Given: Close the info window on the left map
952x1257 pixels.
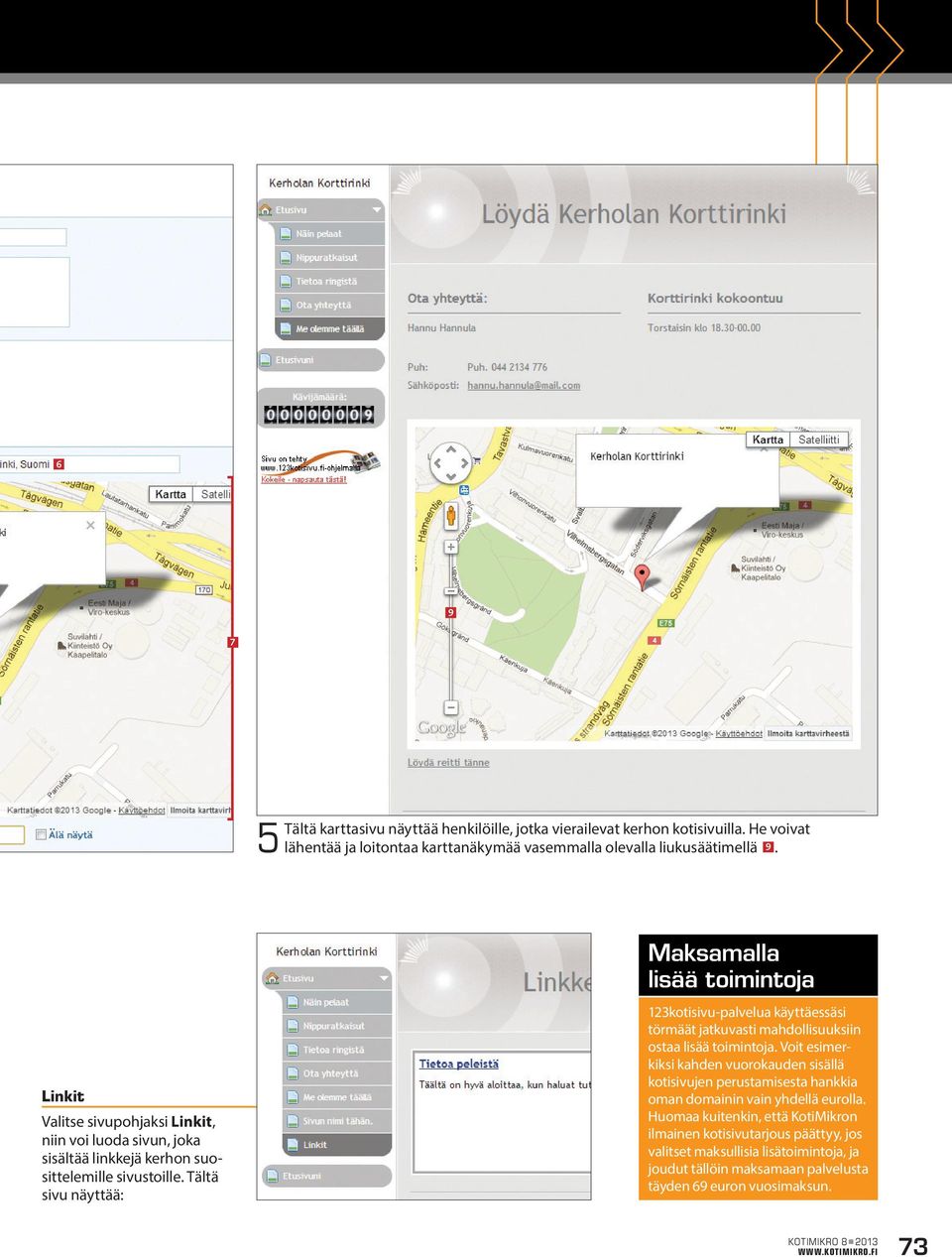Looking at the screenshot, I should click(90, 526).
